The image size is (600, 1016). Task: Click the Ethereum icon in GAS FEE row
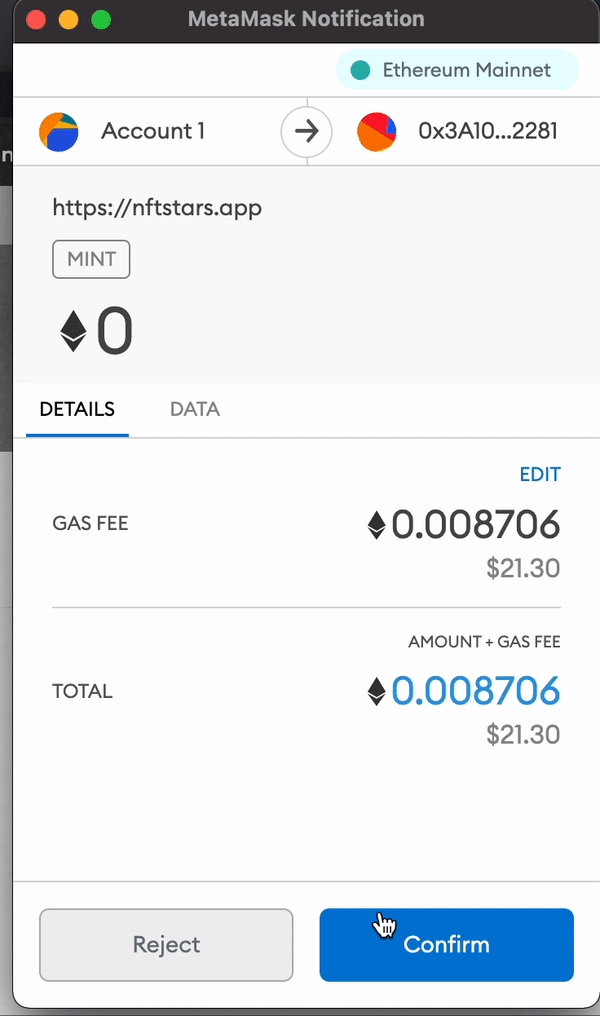pyautogui.click(x=377, y=525)
